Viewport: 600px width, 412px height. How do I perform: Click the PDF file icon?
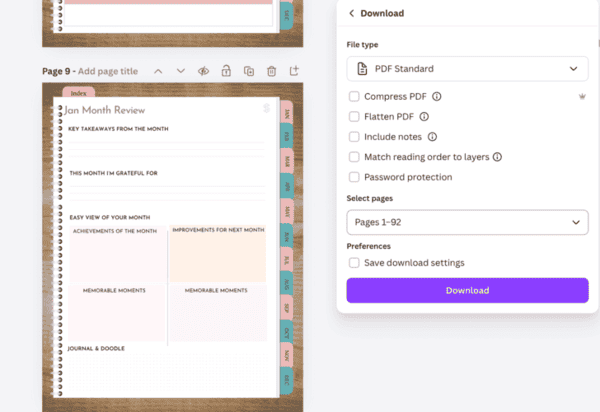(362, 69)
